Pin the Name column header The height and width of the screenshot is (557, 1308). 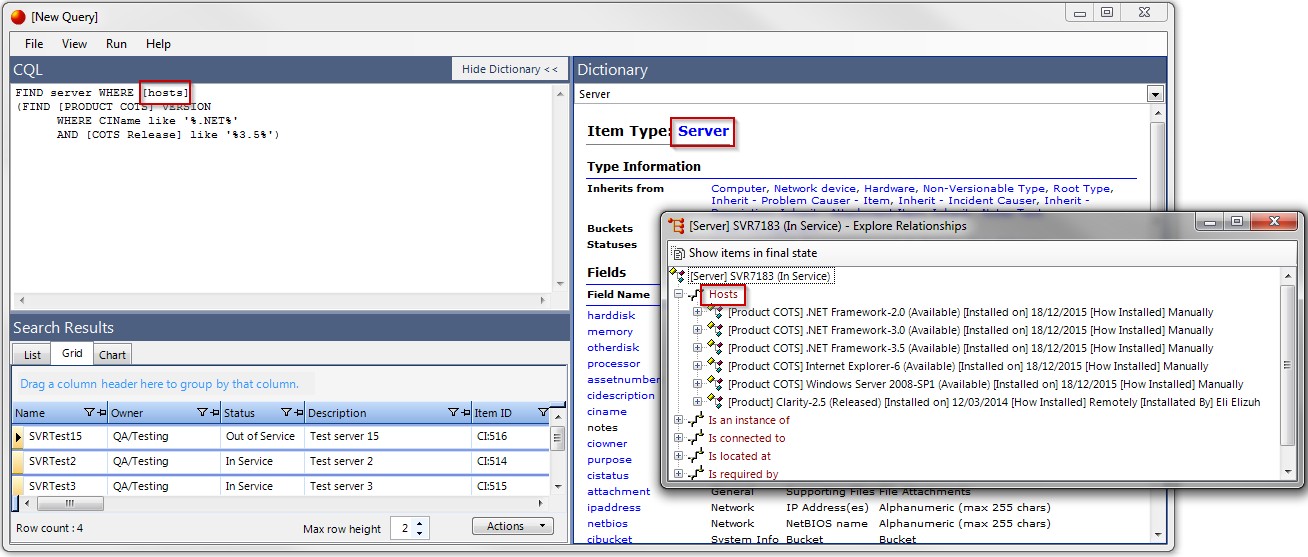point(101,412)
